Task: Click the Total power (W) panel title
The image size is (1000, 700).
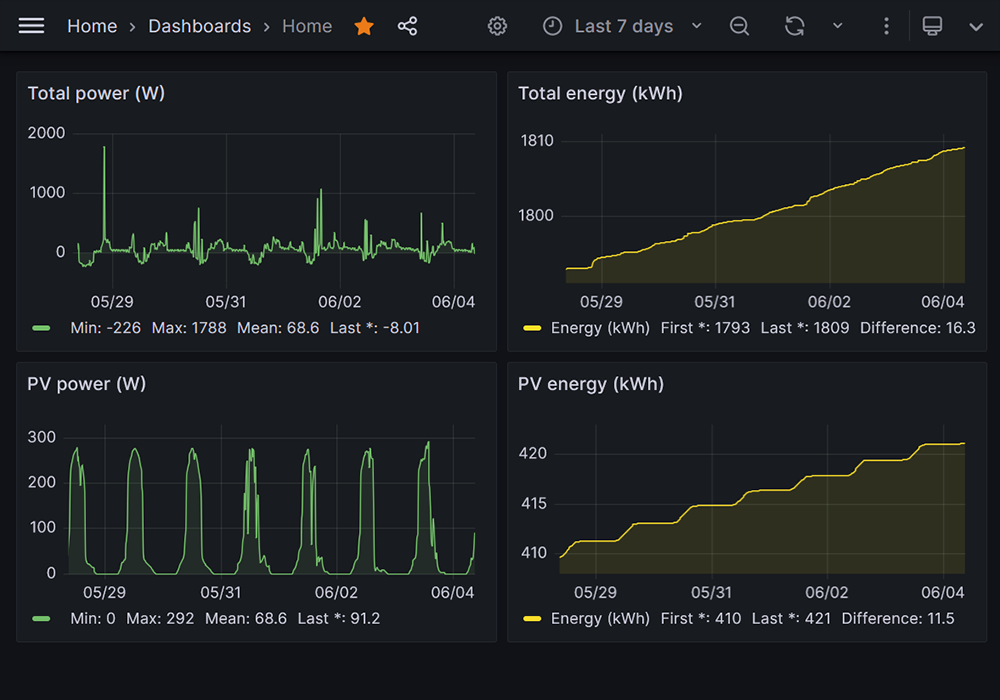Action: pos(96,93)
